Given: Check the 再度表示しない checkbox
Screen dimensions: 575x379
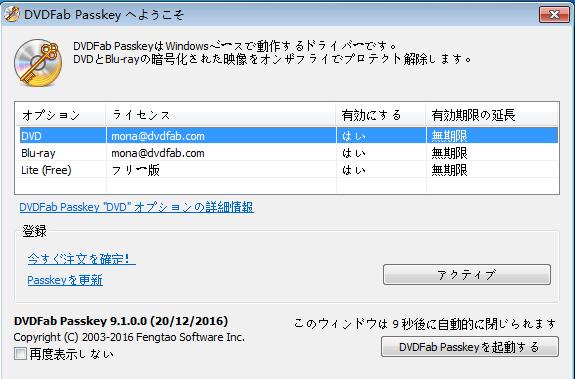Looking at the screenshot, I should tap(20, 354).
